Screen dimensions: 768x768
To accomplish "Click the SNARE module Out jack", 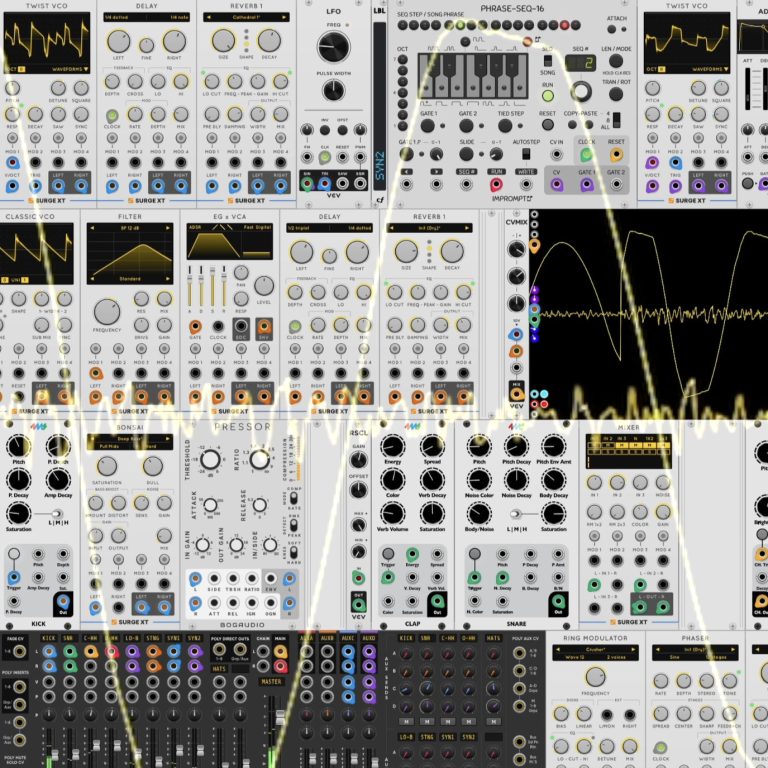I will click(558, 601).
